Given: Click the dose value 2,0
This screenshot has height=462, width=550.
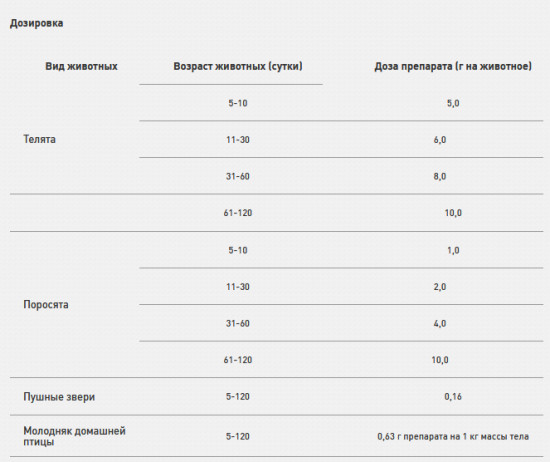Looking at the screenshot, I should click(x=440, y=287).
